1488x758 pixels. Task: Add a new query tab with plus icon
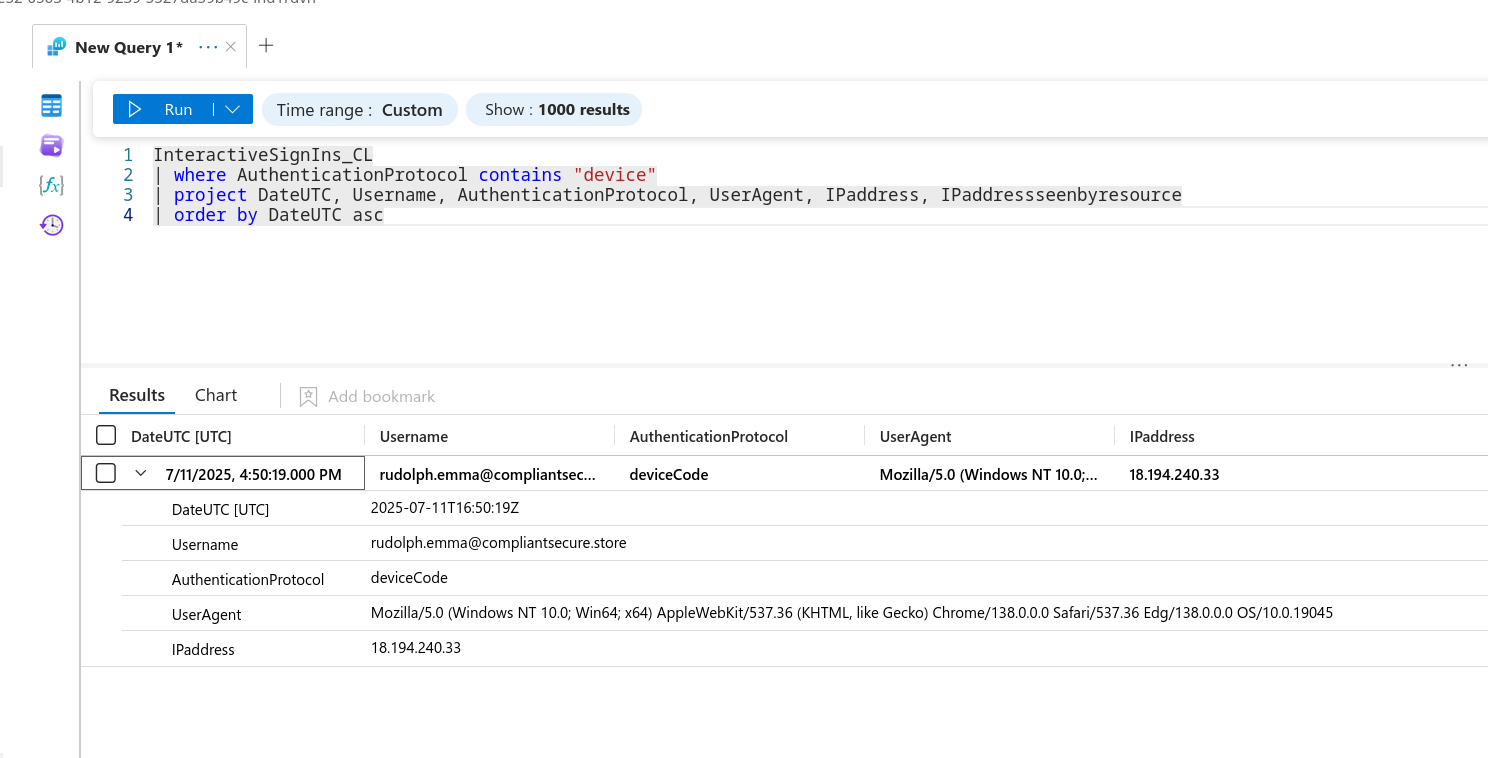[266, 46]
